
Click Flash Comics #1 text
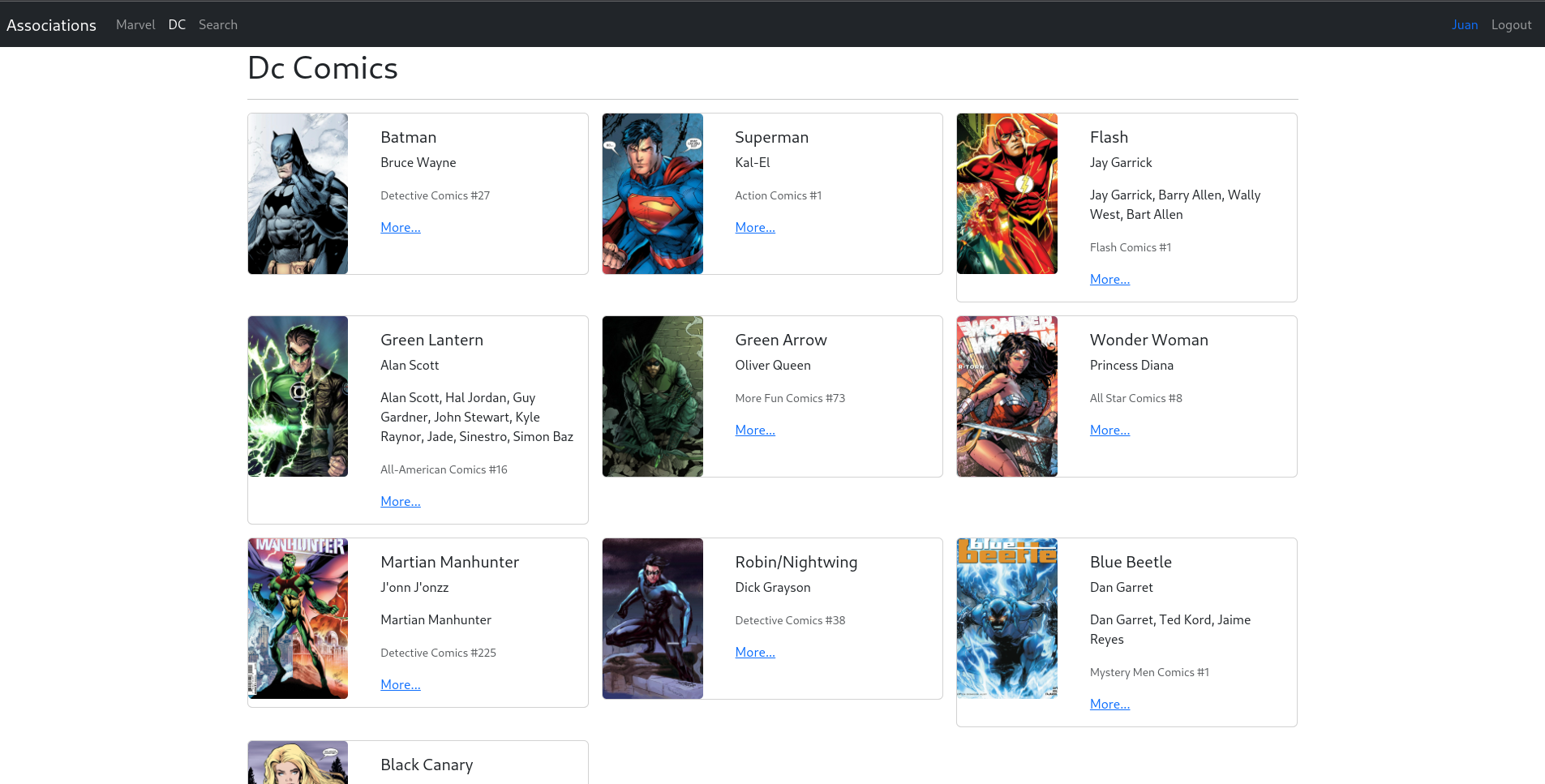click(1131, 248)
